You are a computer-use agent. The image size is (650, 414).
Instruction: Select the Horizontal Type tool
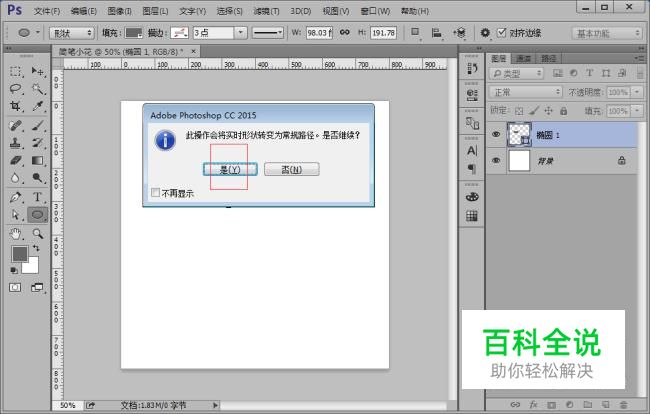click(x=38, y=197)
